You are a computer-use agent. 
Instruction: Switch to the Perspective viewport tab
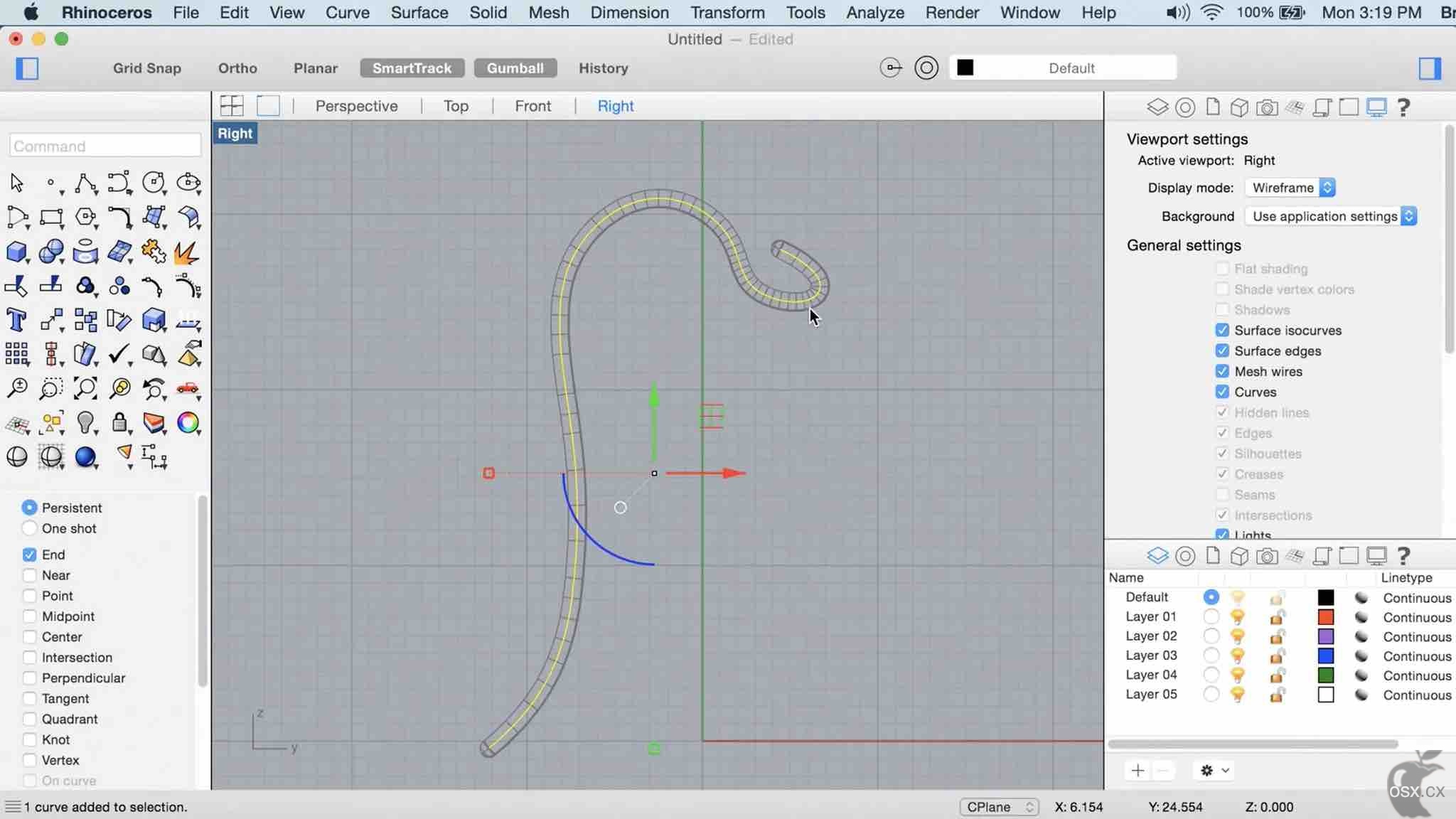(356, 106)
